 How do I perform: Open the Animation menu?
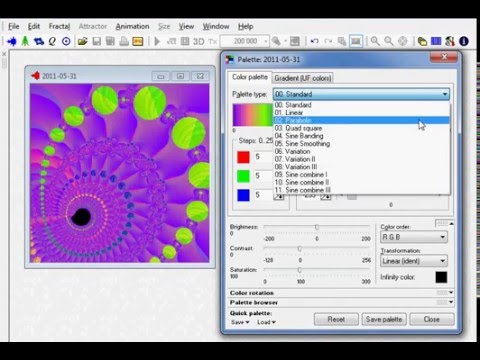coord(132,26)
